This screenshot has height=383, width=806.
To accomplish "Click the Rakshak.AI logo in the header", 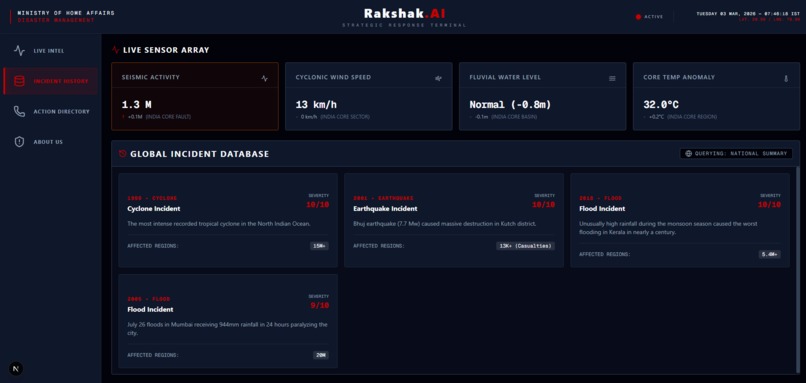I will pos(405,13).
